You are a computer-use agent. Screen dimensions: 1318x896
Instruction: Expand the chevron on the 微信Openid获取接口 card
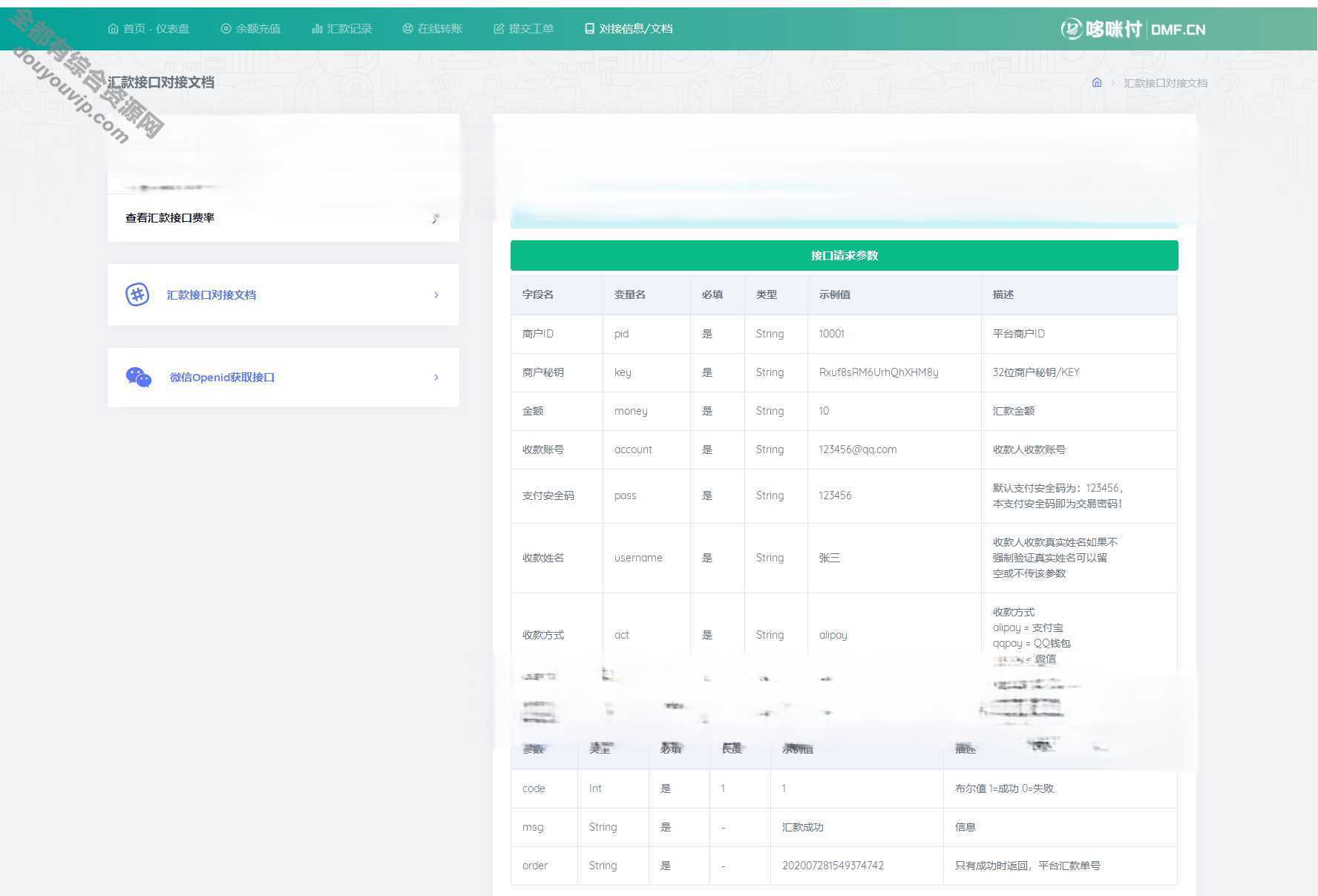point(436,378)
